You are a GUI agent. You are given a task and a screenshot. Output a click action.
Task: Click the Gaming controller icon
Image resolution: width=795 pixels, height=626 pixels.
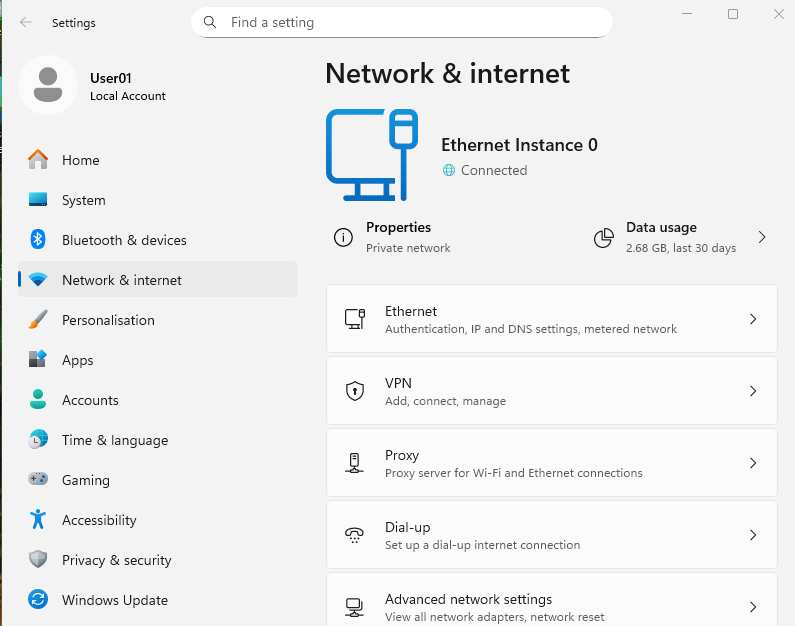click(x=38, y=480)
